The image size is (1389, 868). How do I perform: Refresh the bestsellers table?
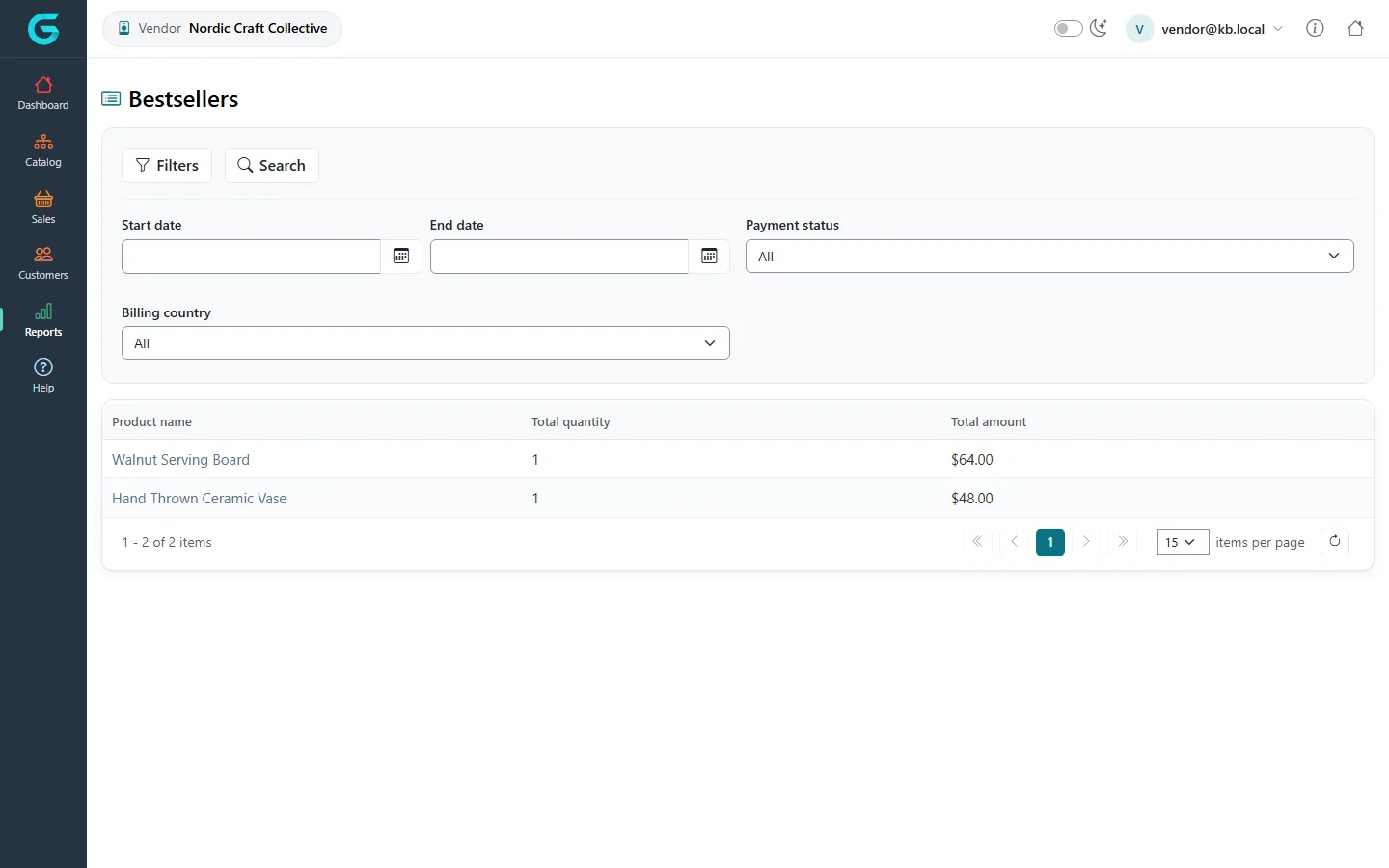(1335, 542)
